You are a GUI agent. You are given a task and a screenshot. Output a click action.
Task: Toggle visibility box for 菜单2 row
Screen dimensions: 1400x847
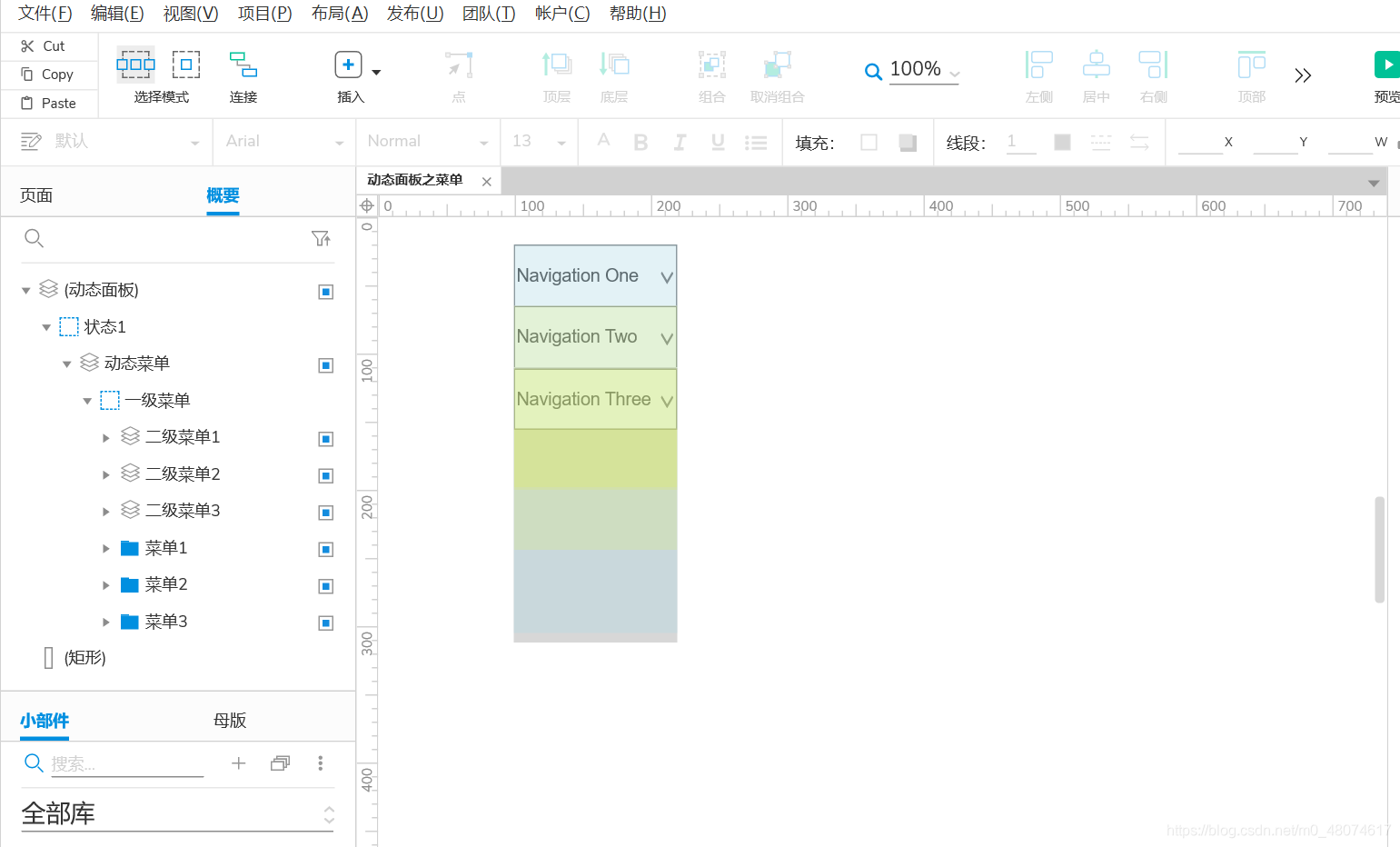point(326,586)
